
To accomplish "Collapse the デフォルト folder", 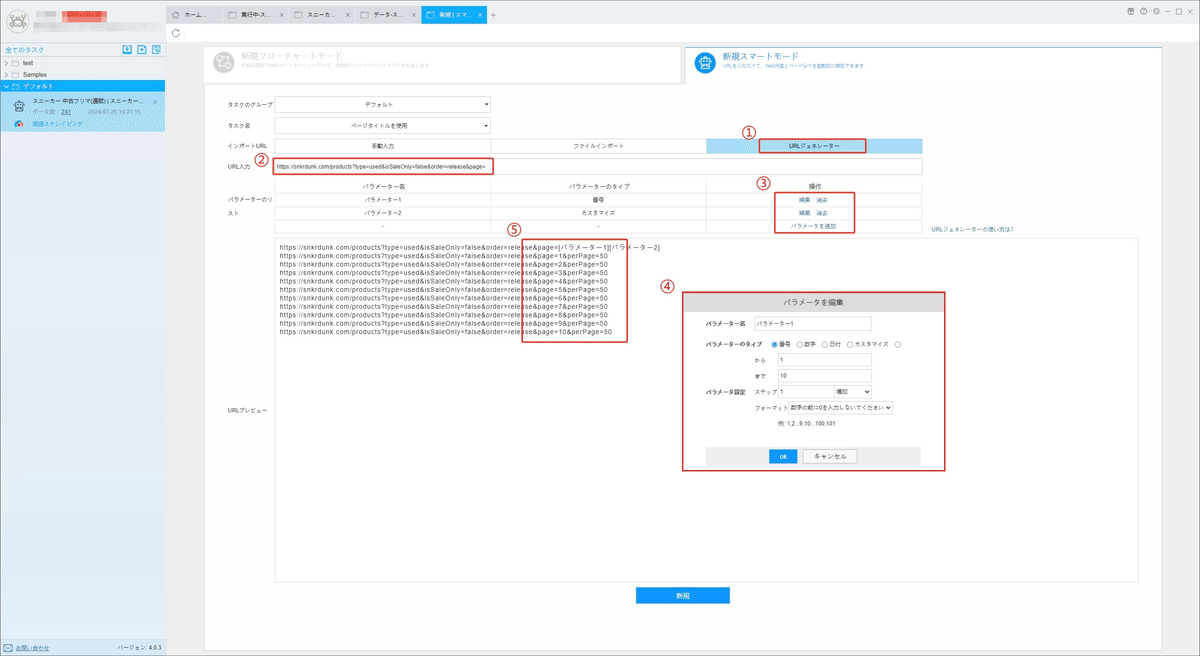I will (x=6, y=87).
